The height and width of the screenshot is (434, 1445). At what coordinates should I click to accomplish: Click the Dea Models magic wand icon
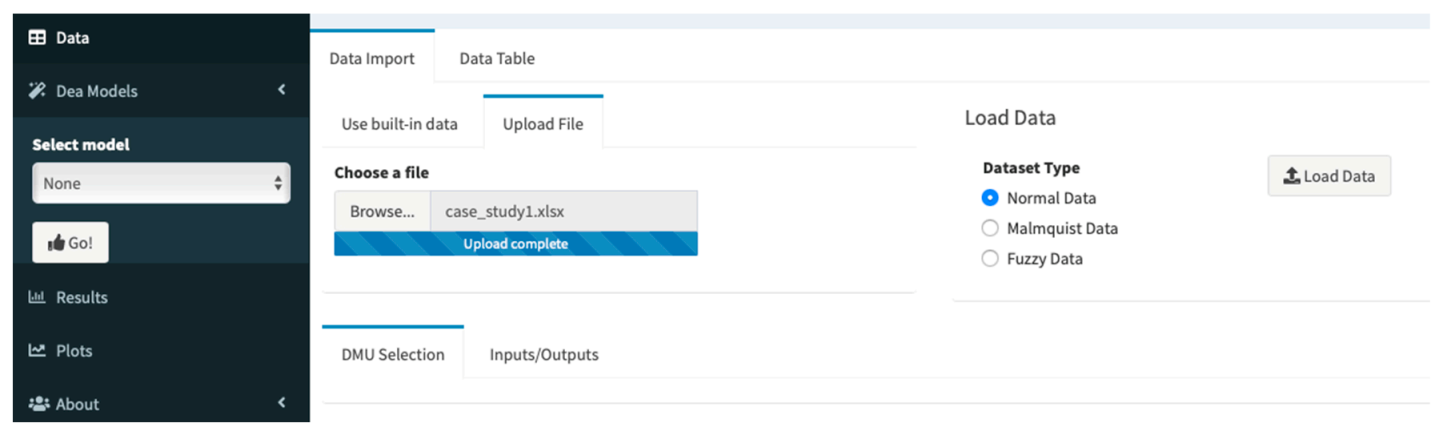[x=37, y=91]
